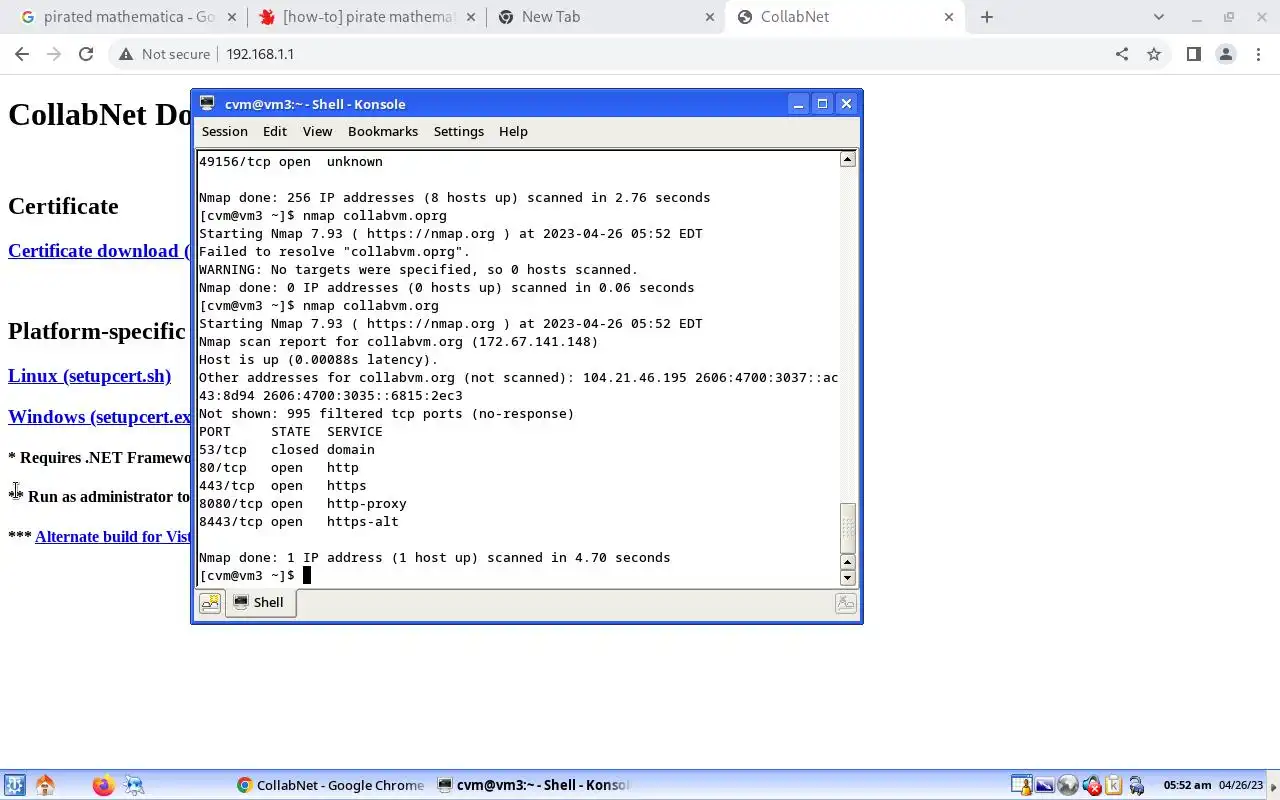The height and width of the screenshot is (800, 1280).
Task: Click the grey globe network tray icon
Action: coord(1068,785)
